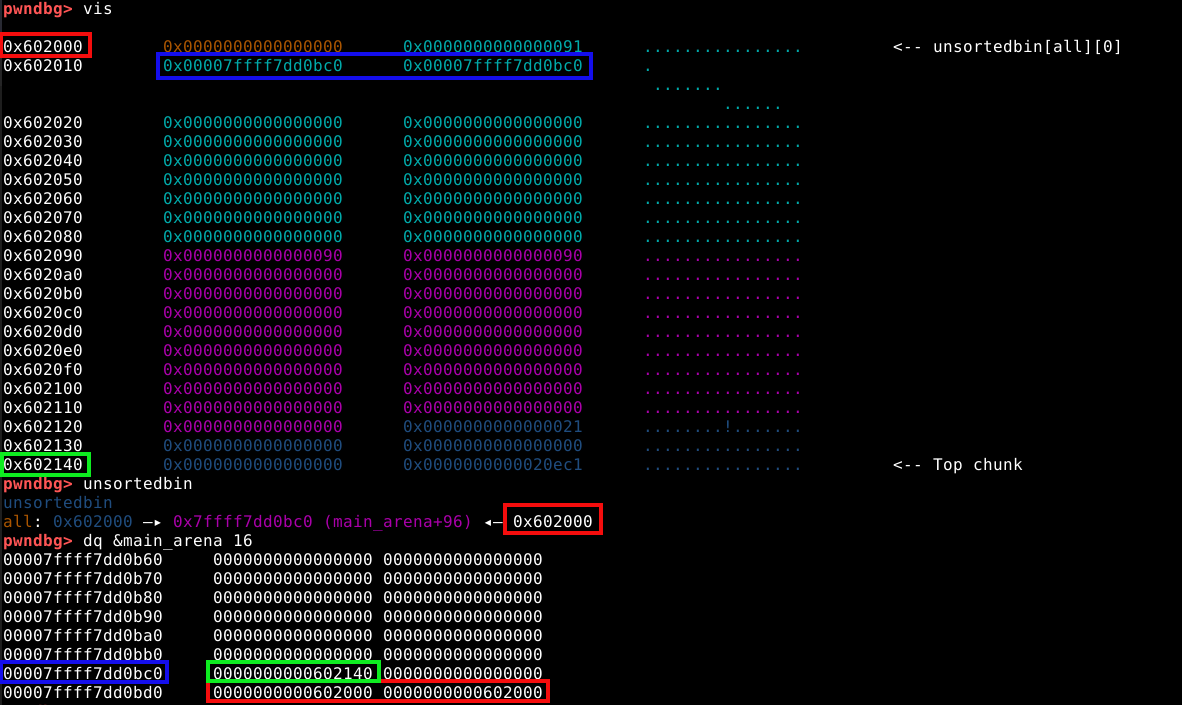Screen dimensions: 1182x705
Task: Select the 0x602090 row address
Action: 43,256
